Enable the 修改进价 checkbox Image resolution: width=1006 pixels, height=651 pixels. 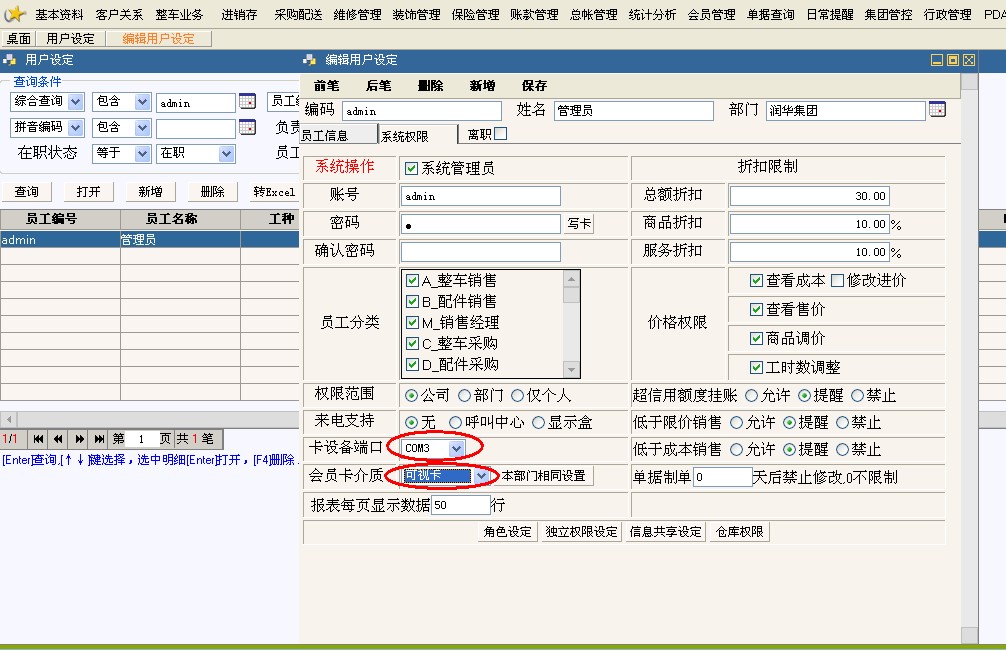(x=837, y=281)
